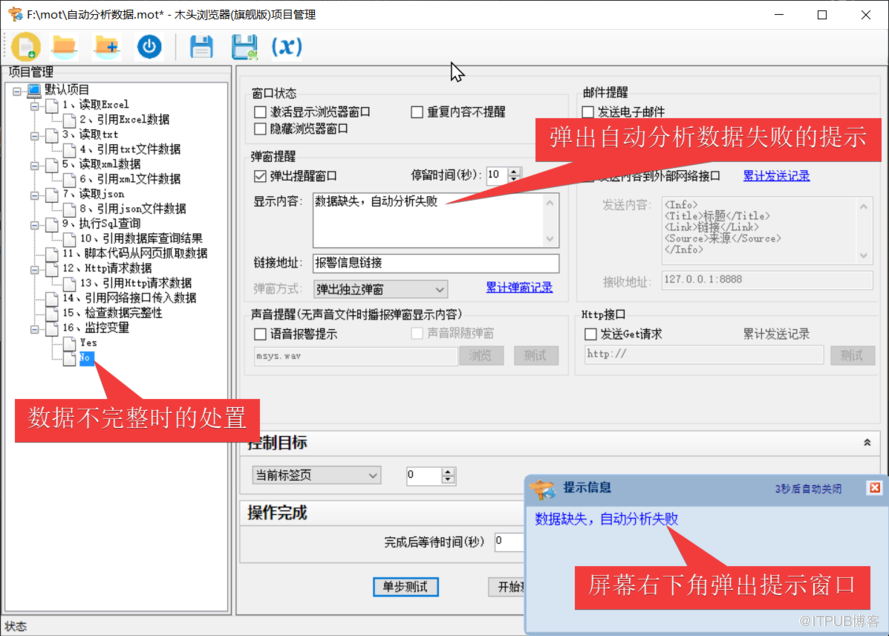Viewport: 889px width, 636px height.
Task: Click the 浏览 sound file button
Action: point(481,355)
